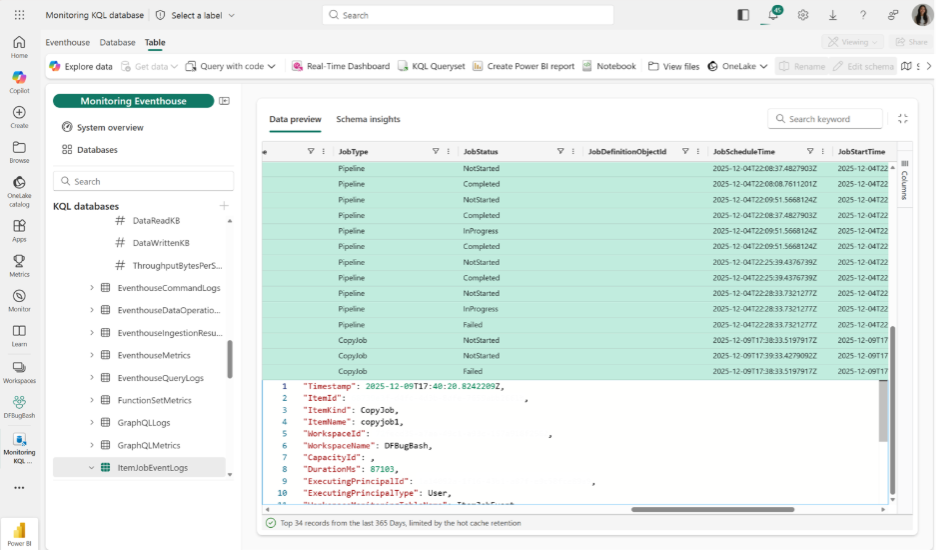Click the Monitoring Eventhouse button

point(133,101)
